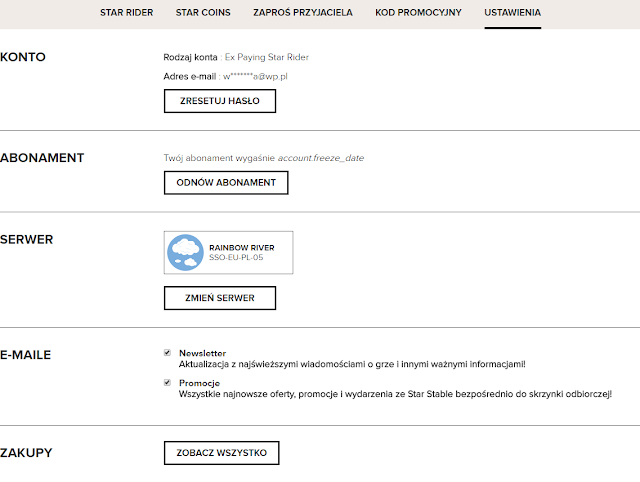Image resolution: width=640 pixels, height=482 pixels.
Task: Click the Newsletter description starting 'Aktualizacja z najświeższymi'
Action: click(352, 364)
